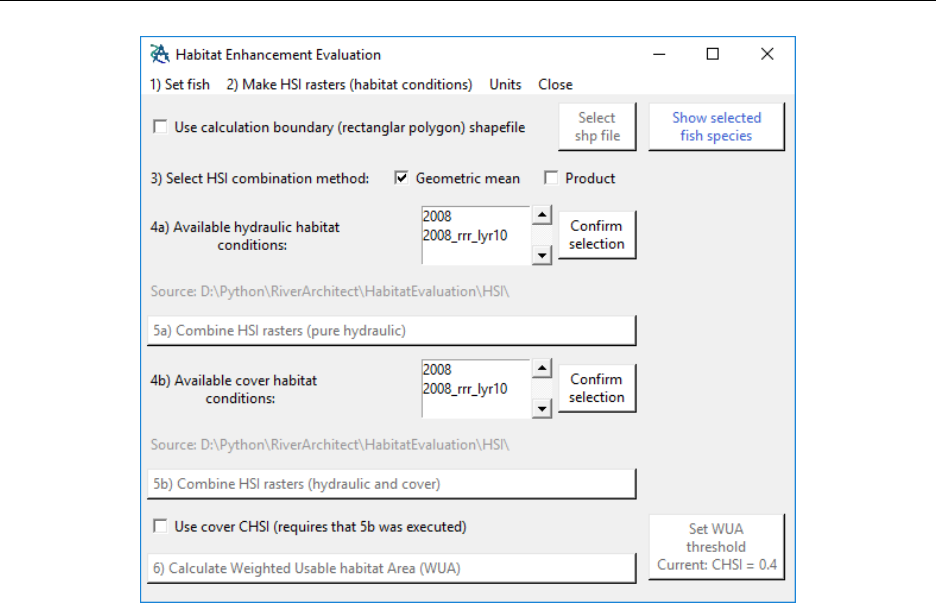Click 'Show selected fish species' button
This screenshot has width=936, height=603.
point(716,127)
